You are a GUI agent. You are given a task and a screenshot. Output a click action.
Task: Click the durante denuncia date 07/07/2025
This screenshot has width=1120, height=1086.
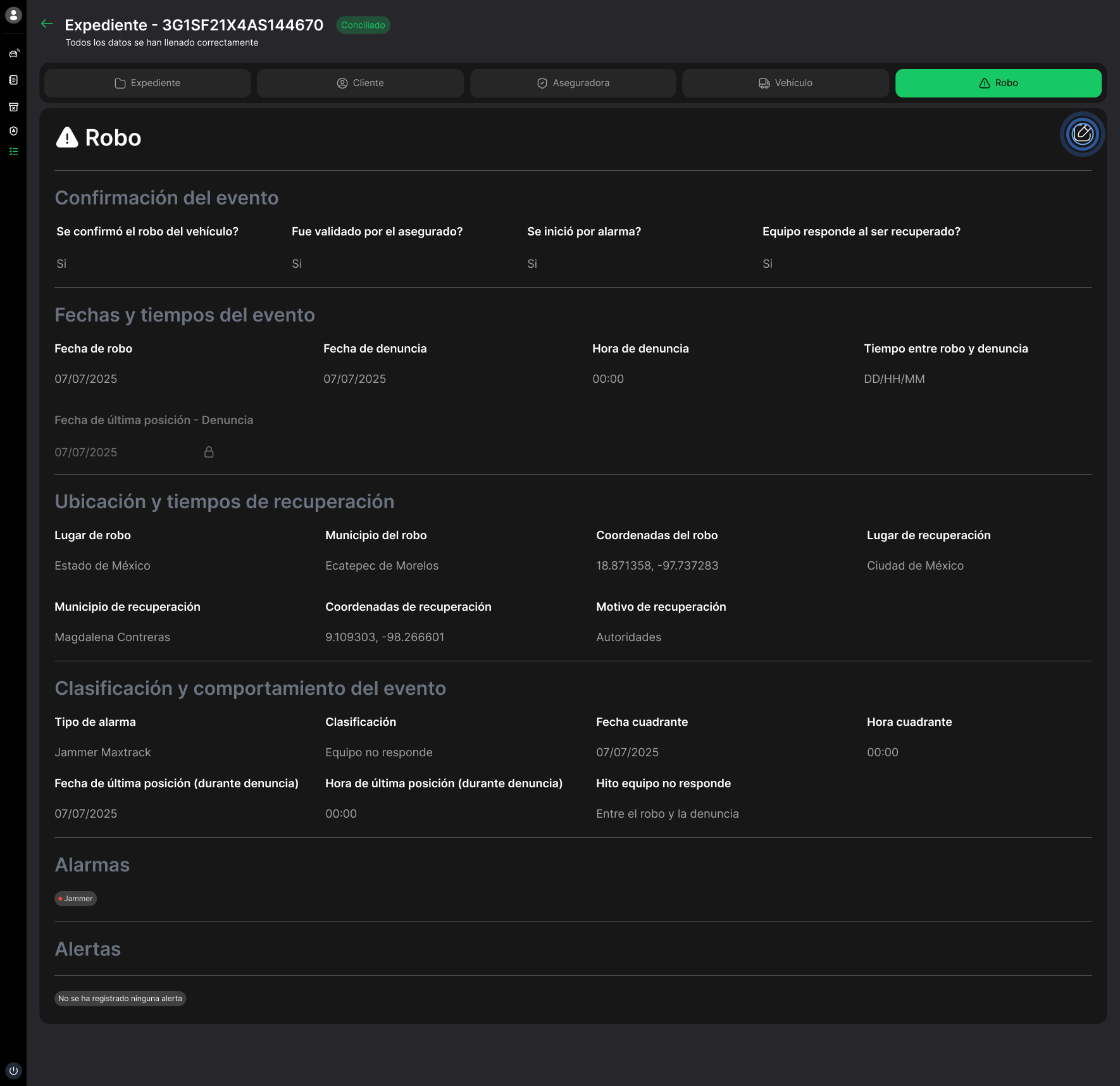[x=86, y=814]
